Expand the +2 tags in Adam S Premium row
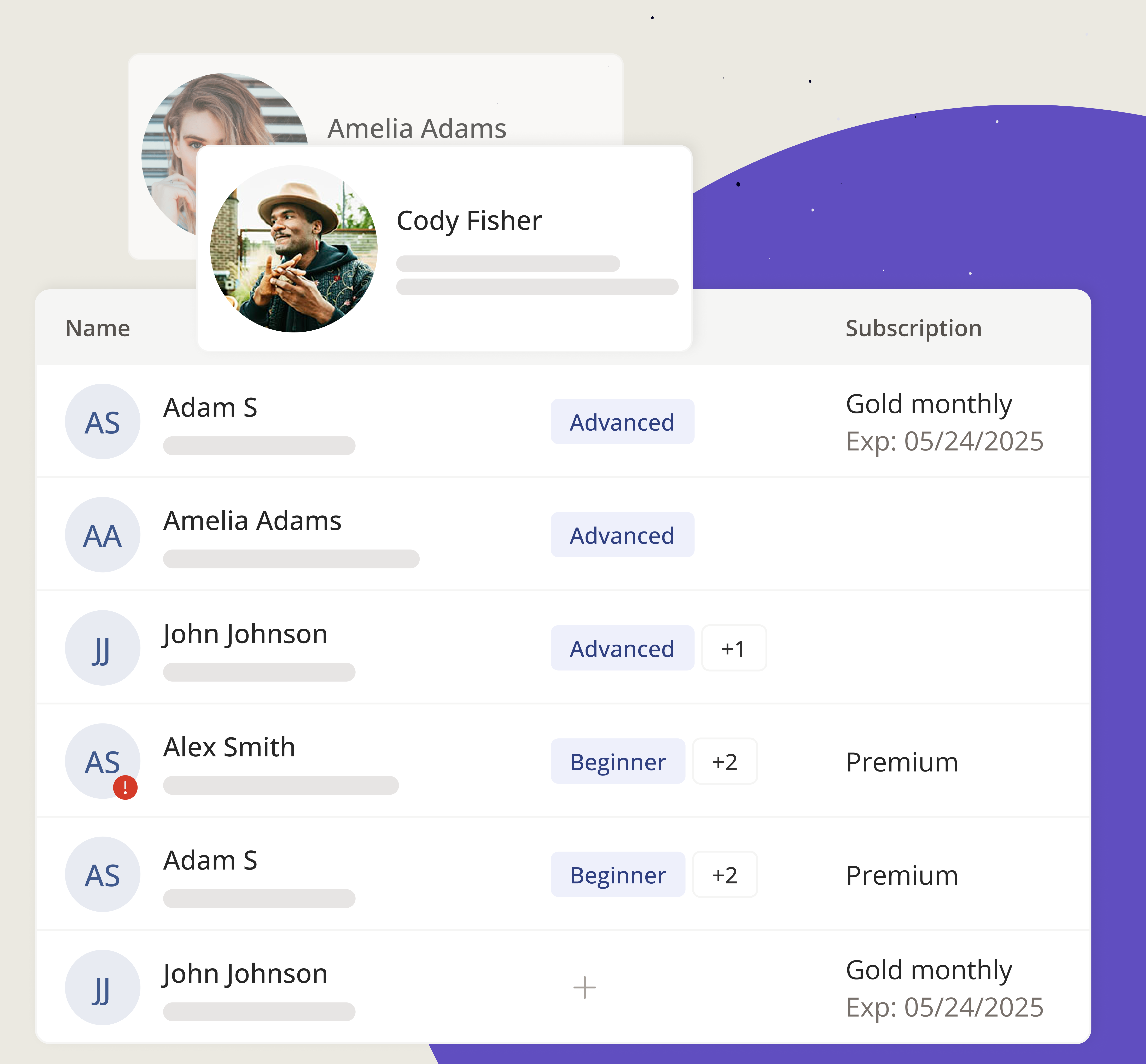 pos(725,874)
